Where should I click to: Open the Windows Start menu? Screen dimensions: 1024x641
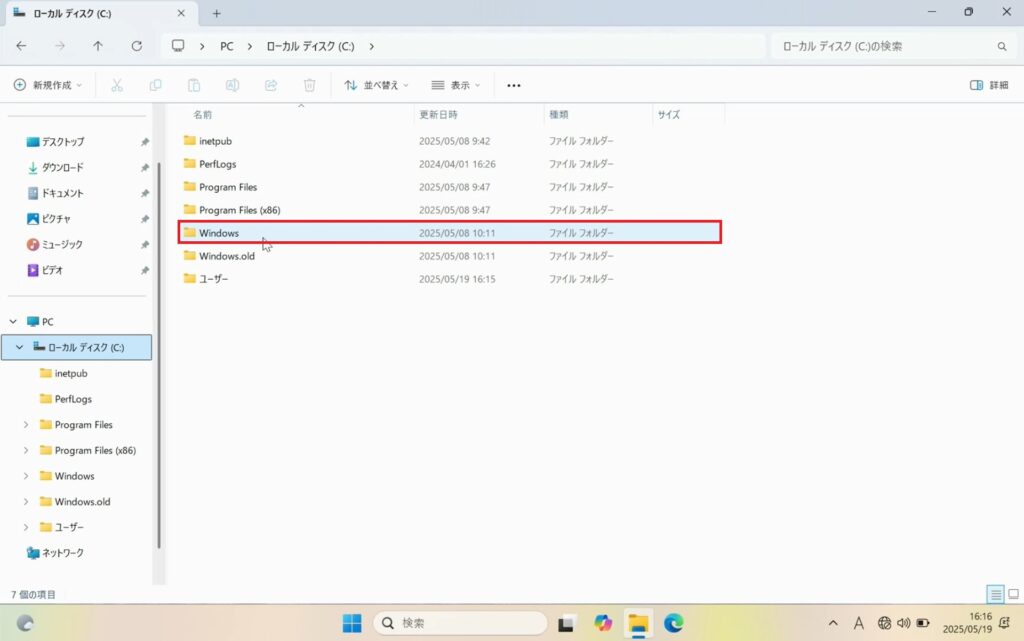352,623
